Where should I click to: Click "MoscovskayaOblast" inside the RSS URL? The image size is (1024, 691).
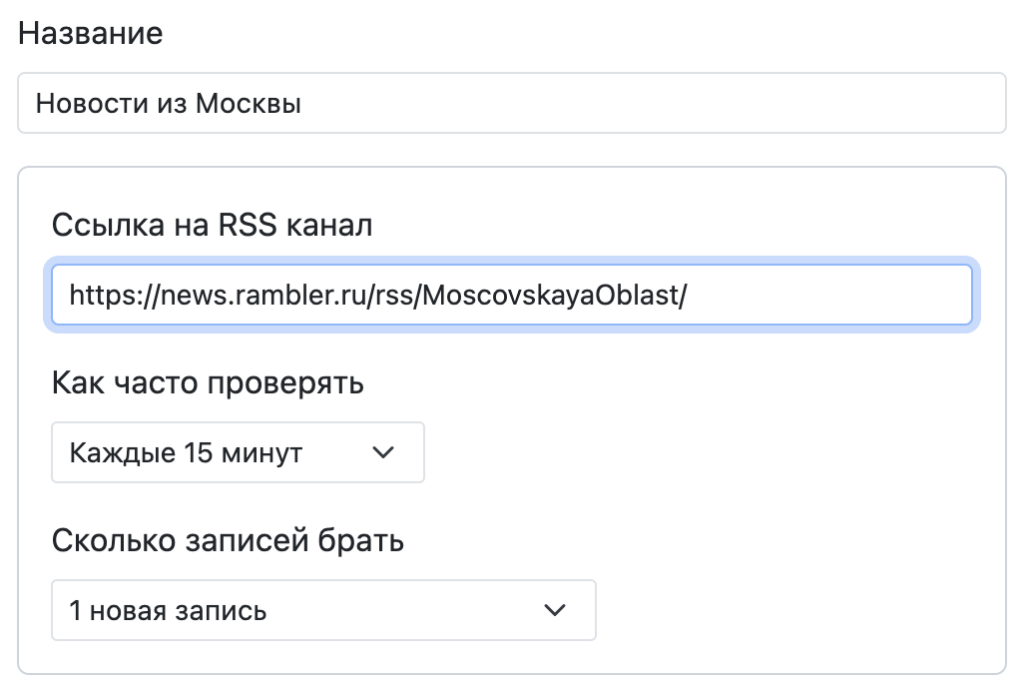[x=549, y=295]
